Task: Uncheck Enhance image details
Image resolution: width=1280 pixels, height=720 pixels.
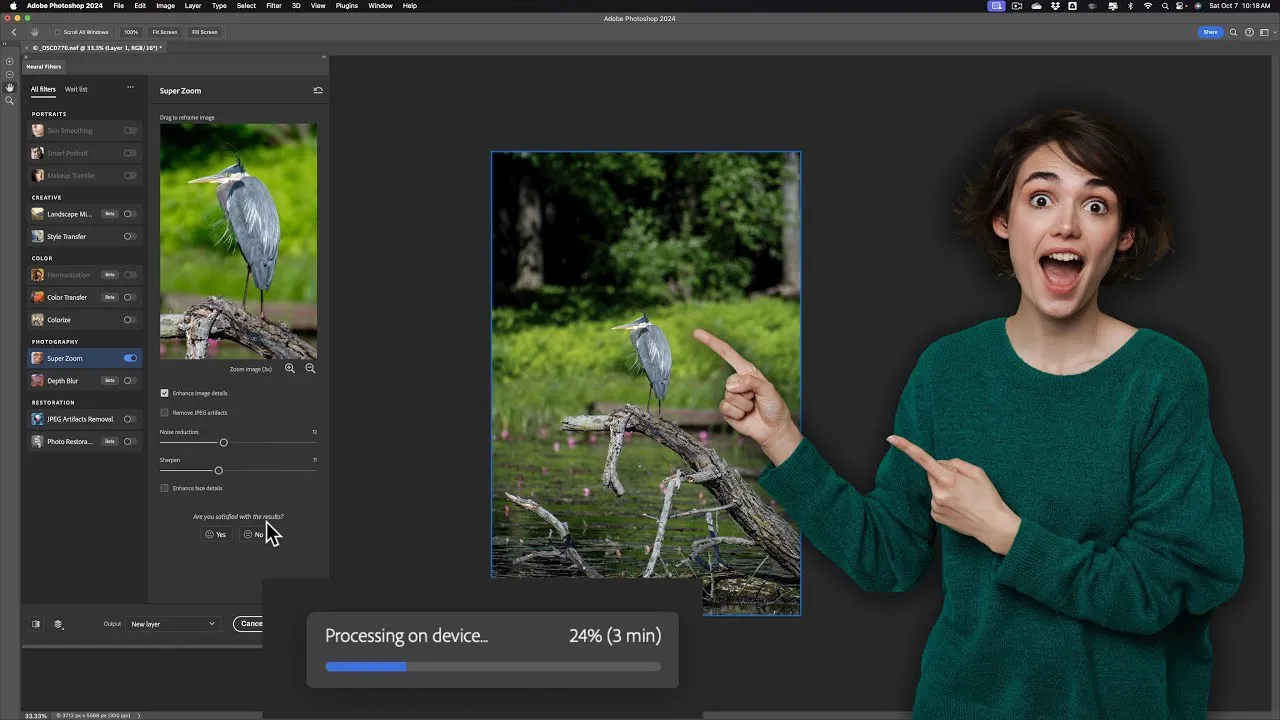Action: click(x=164, y=393)
